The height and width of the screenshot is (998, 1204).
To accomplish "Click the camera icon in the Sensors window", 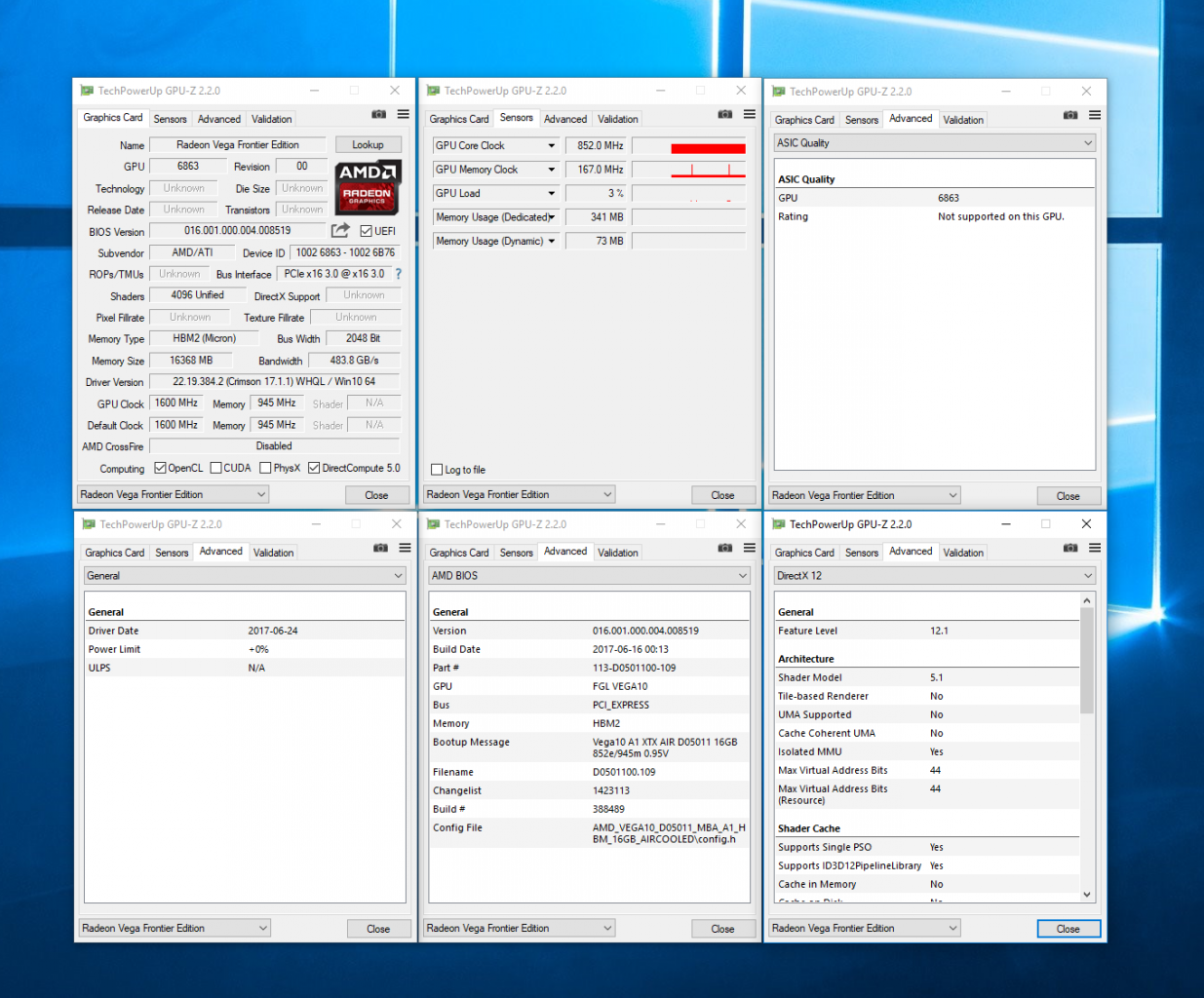I will point(724,114).
